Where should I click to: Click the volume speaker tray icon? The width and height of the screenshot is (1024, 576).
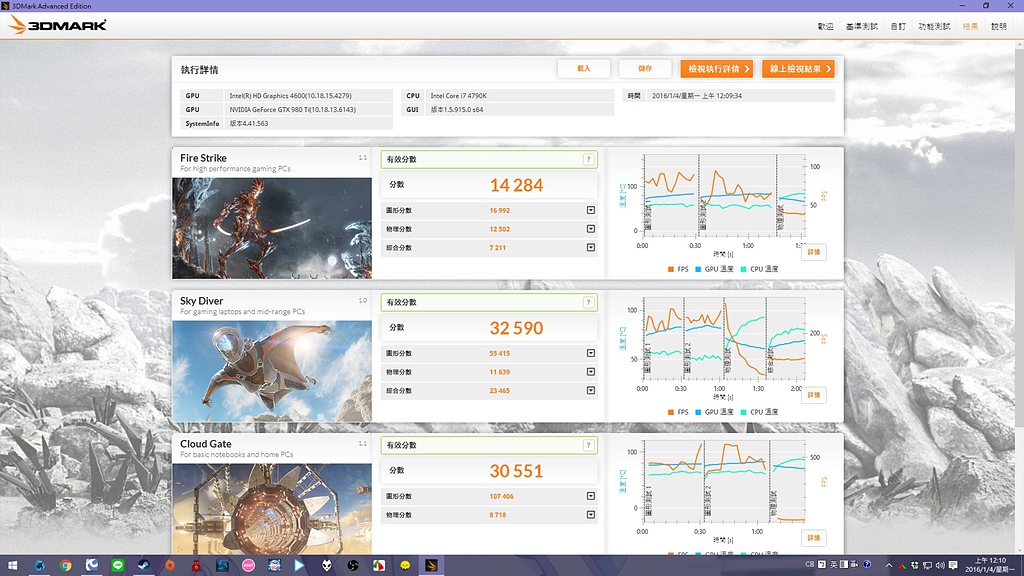[940, 566]
